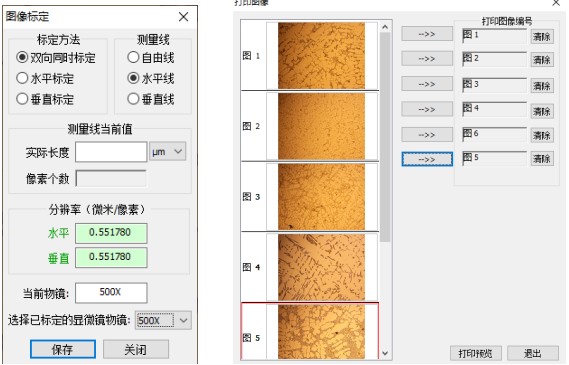Click scroll down arrow of image list
569x365 pixels.
pyautogui.click(x=385, y=353)
